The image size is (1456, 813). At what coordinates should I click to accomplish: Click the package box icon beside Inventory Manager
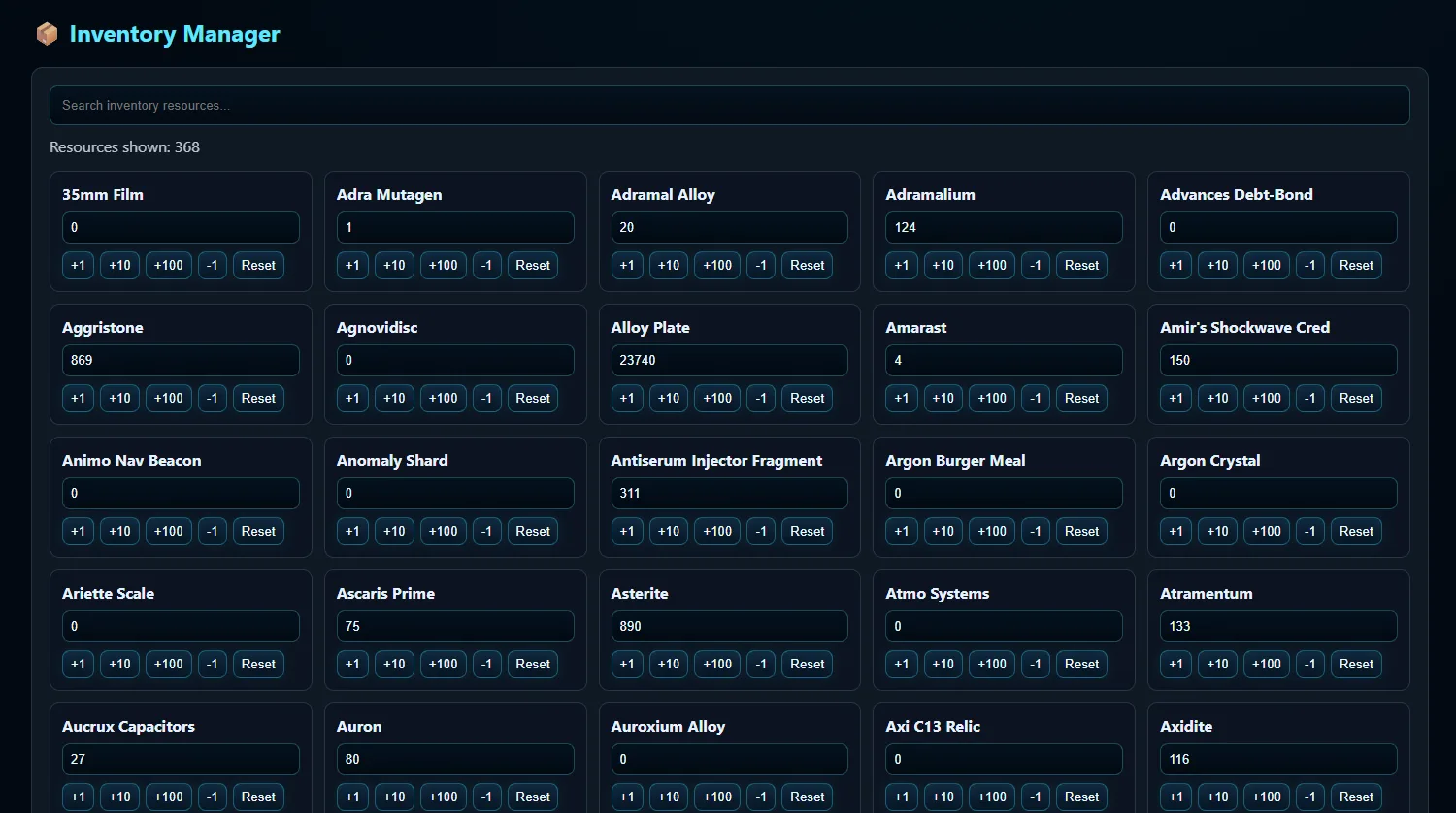coord(47,35)
